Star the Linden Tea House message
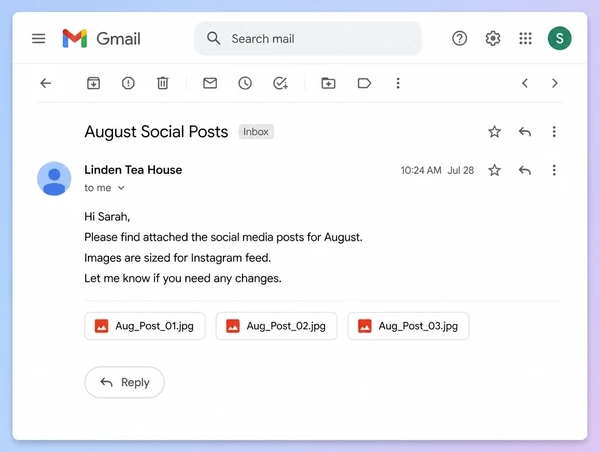Image resolution: width=600 pixels, height=452 pixels. (x=494, y=170)
